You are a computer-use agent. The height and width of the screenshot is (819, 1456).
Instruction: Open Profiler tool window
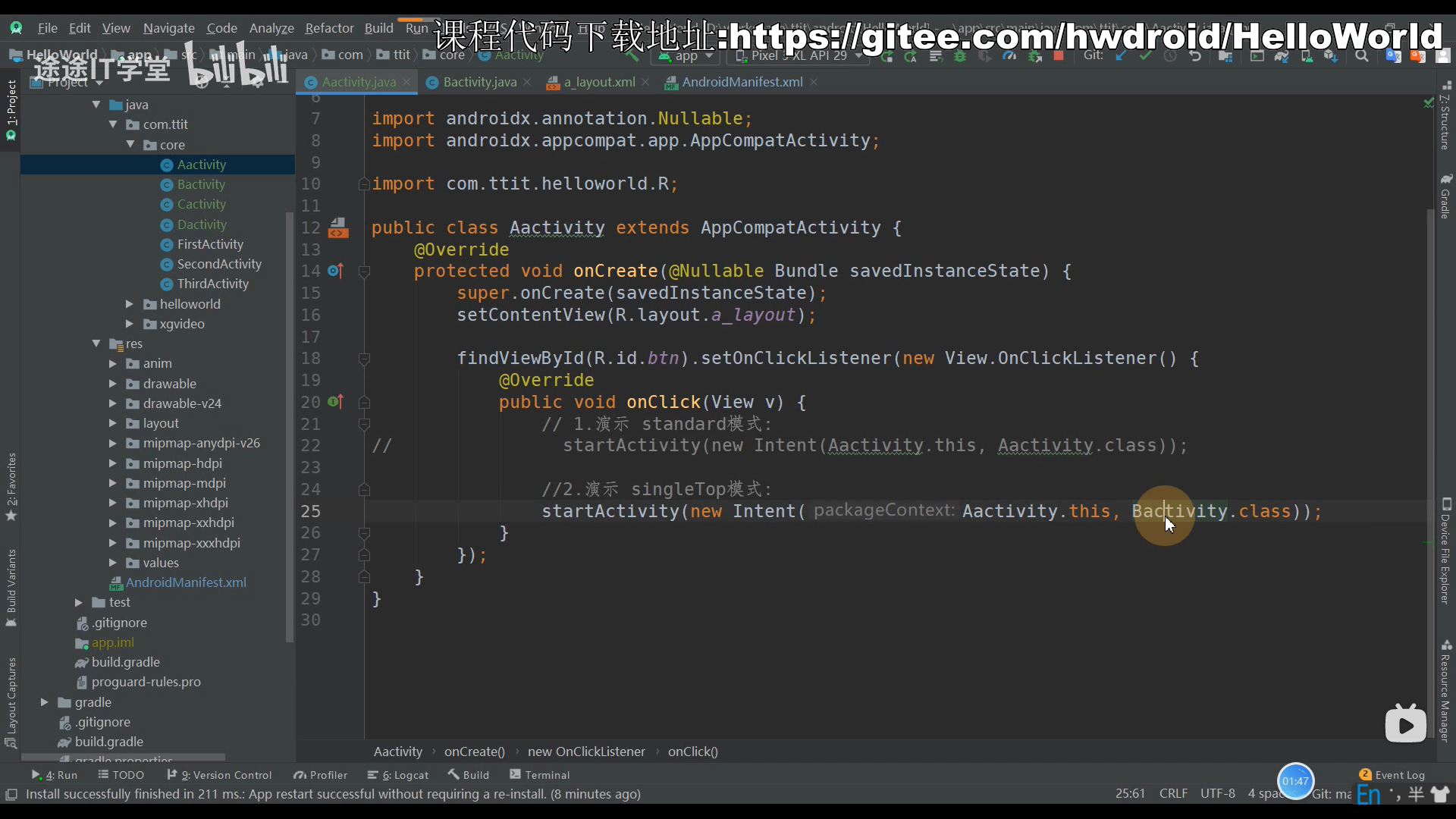pos(320,775)
